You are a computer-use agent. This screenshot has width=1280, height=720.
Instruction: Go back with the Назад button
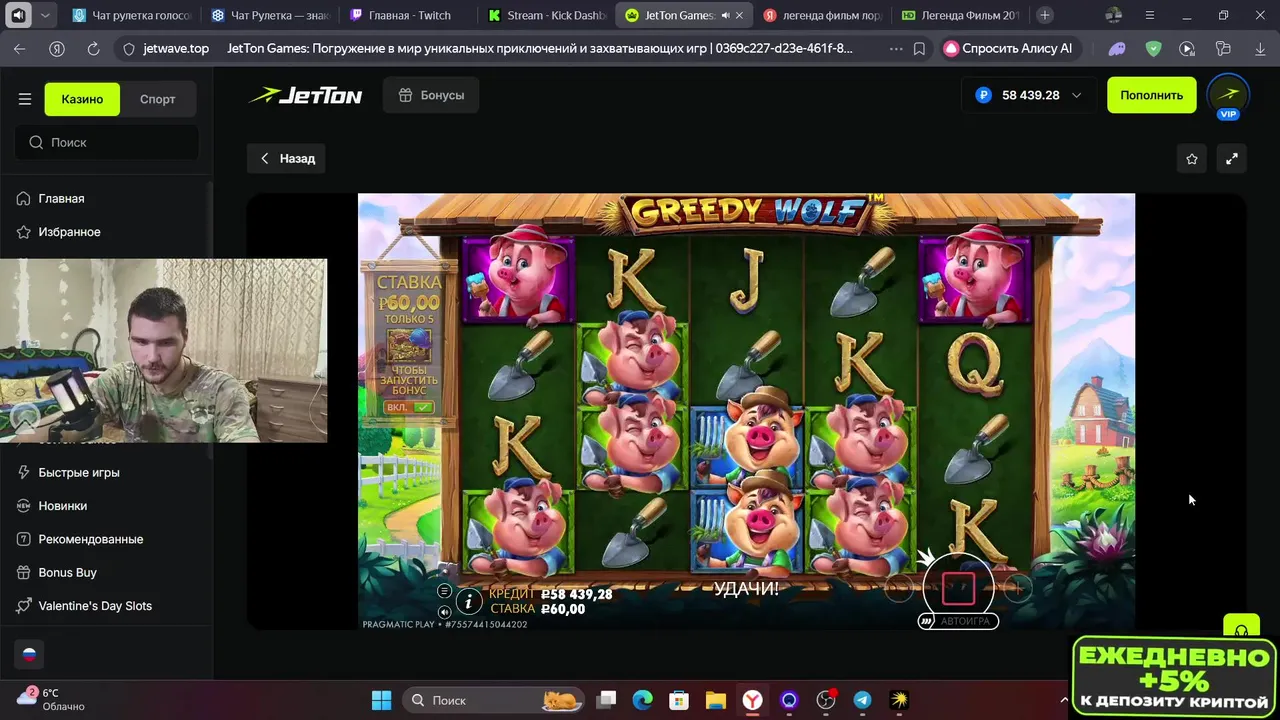point(287,158)
